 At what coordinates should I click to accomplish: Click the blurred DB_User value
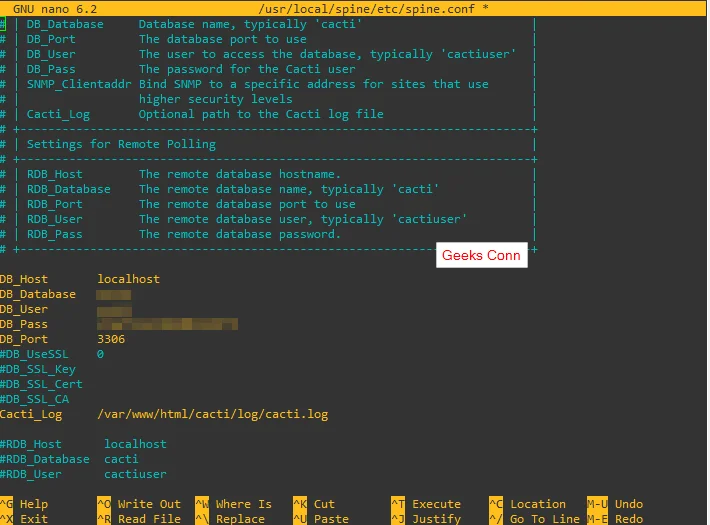[114, 311]
